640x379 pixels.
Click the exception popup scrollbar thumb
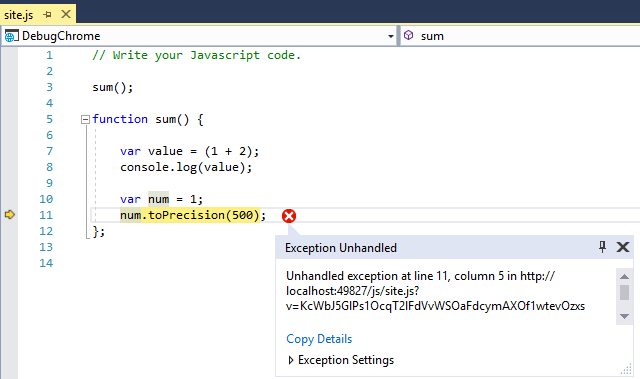tap(624, 293)
